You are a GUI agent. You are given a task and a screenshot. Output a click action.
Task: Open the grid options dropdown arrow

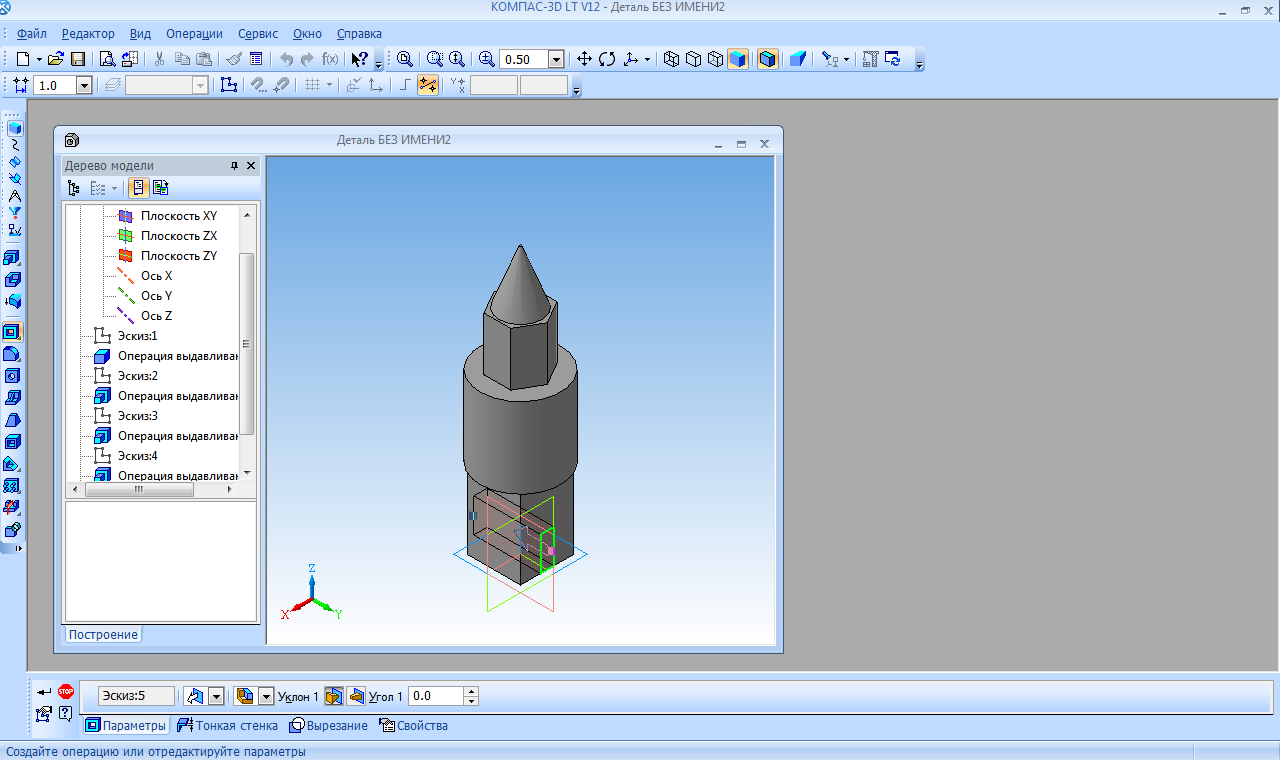click(328, 85)
